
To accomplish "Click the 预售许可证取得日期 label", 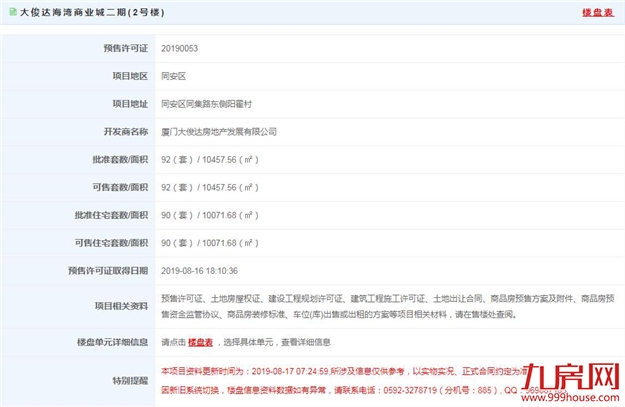I will click(108, 271).
